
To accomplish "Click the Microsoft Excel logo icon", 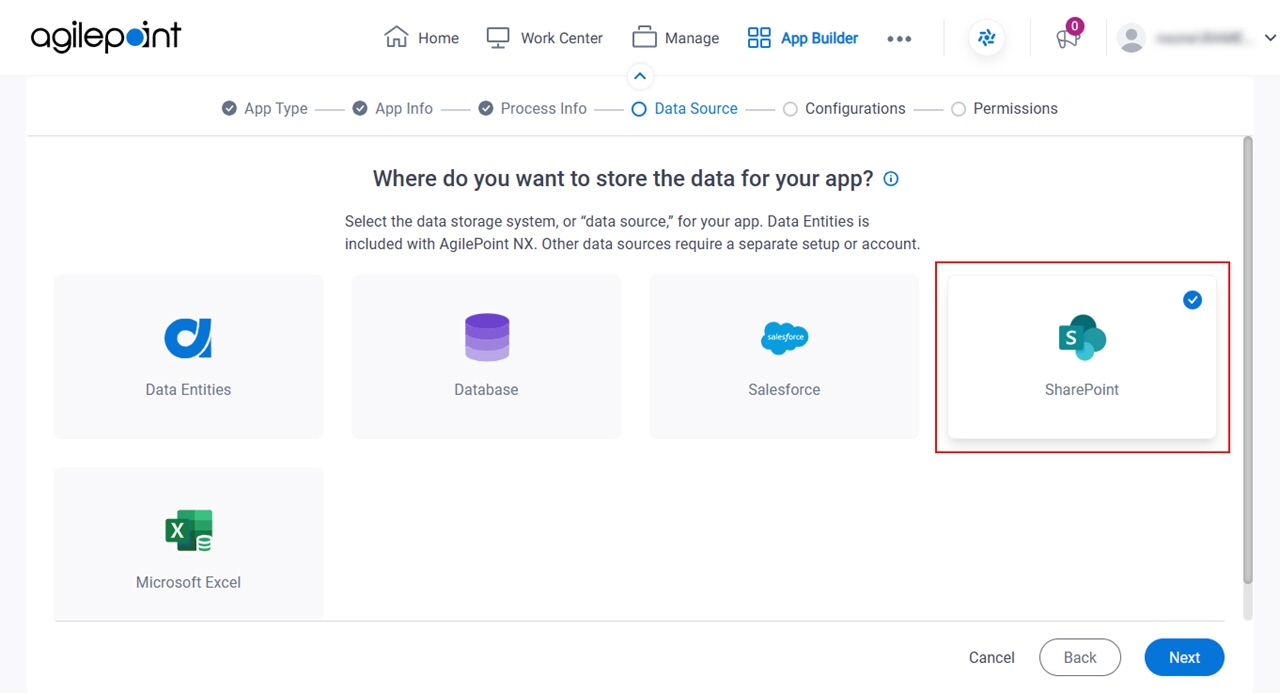I will point(189,531).
